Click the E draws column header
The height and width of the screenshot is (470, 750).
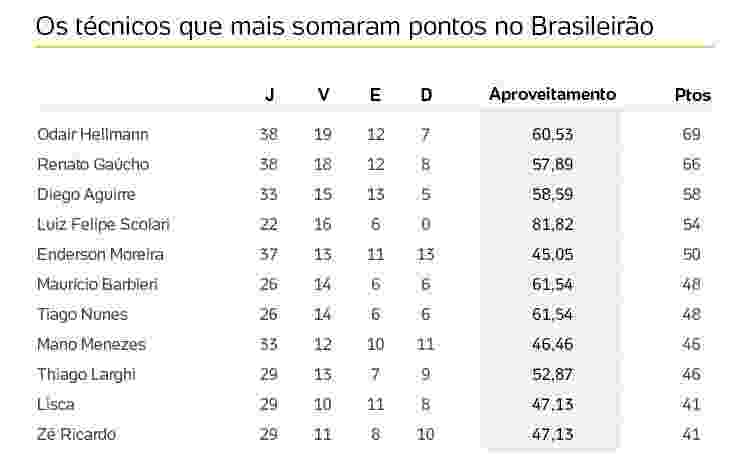[x=375, y=95]
